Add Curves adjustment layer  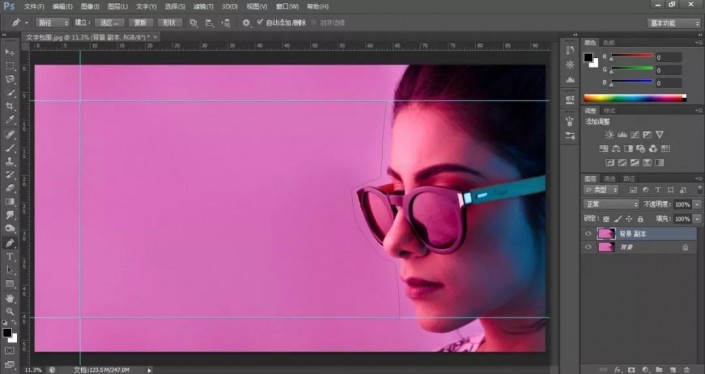coord(635,134)
